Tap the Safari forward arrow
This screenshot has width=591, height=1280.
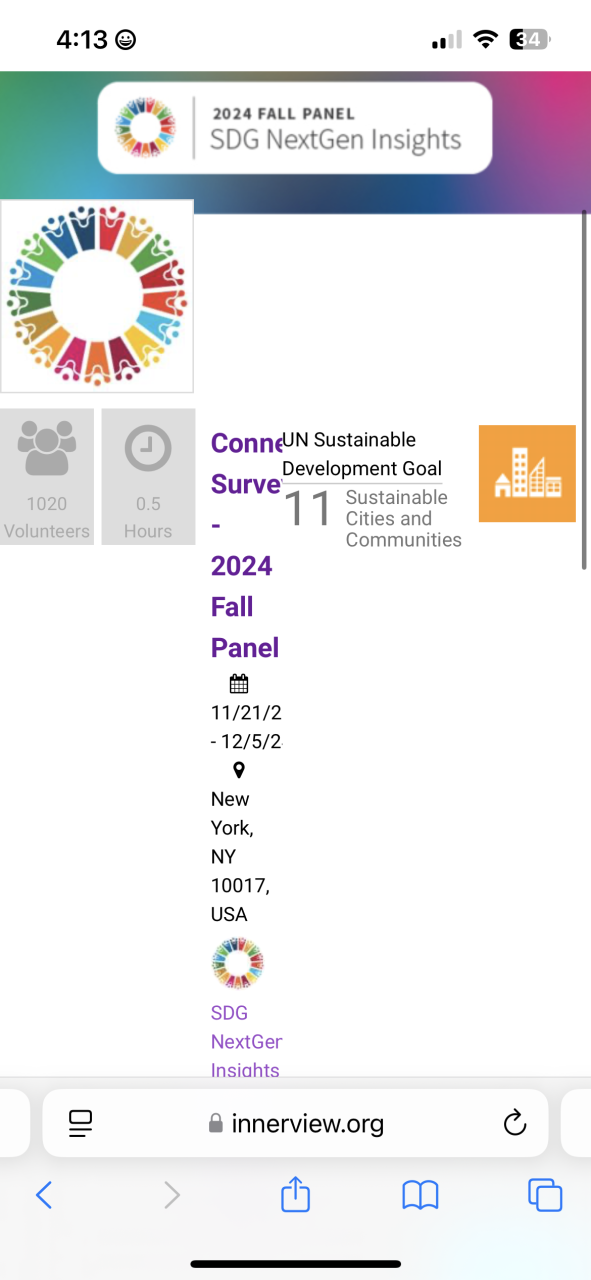point(172,1194)
